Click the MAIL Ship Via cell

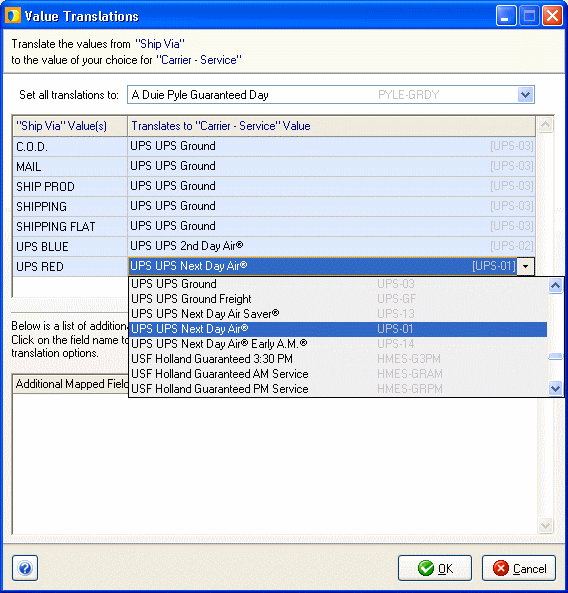click(70, 166)
